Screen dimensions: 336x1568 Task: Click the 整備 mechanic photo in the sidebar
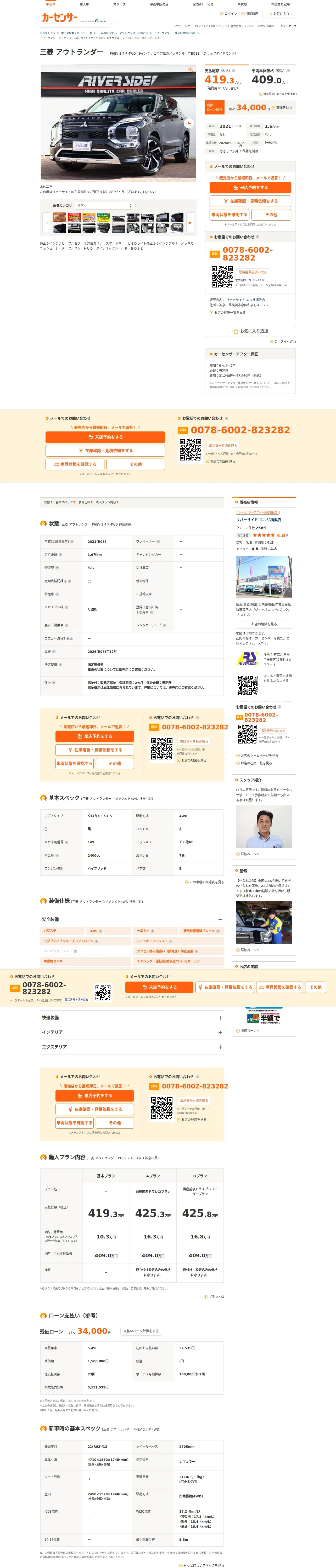[264, 923]
